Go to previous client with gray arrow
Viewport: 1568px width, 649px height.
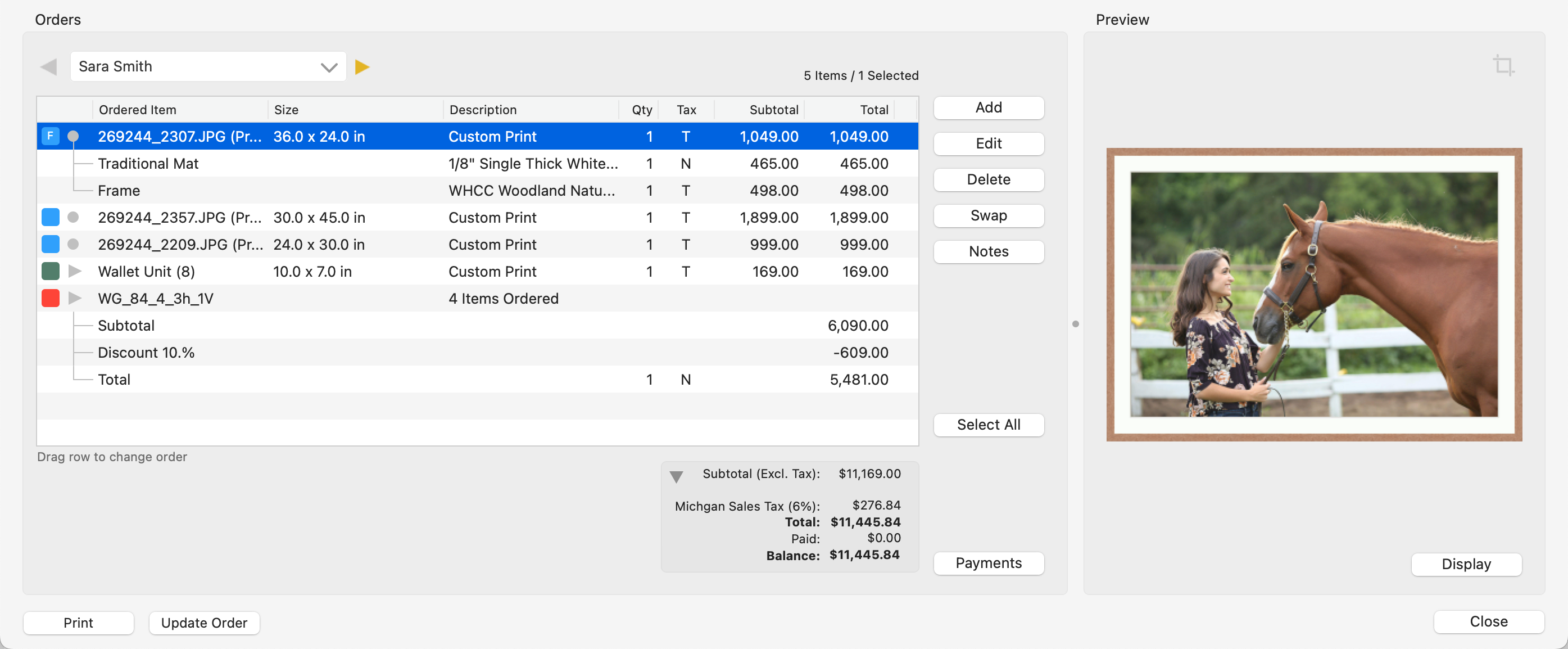(x=49, y=66)
